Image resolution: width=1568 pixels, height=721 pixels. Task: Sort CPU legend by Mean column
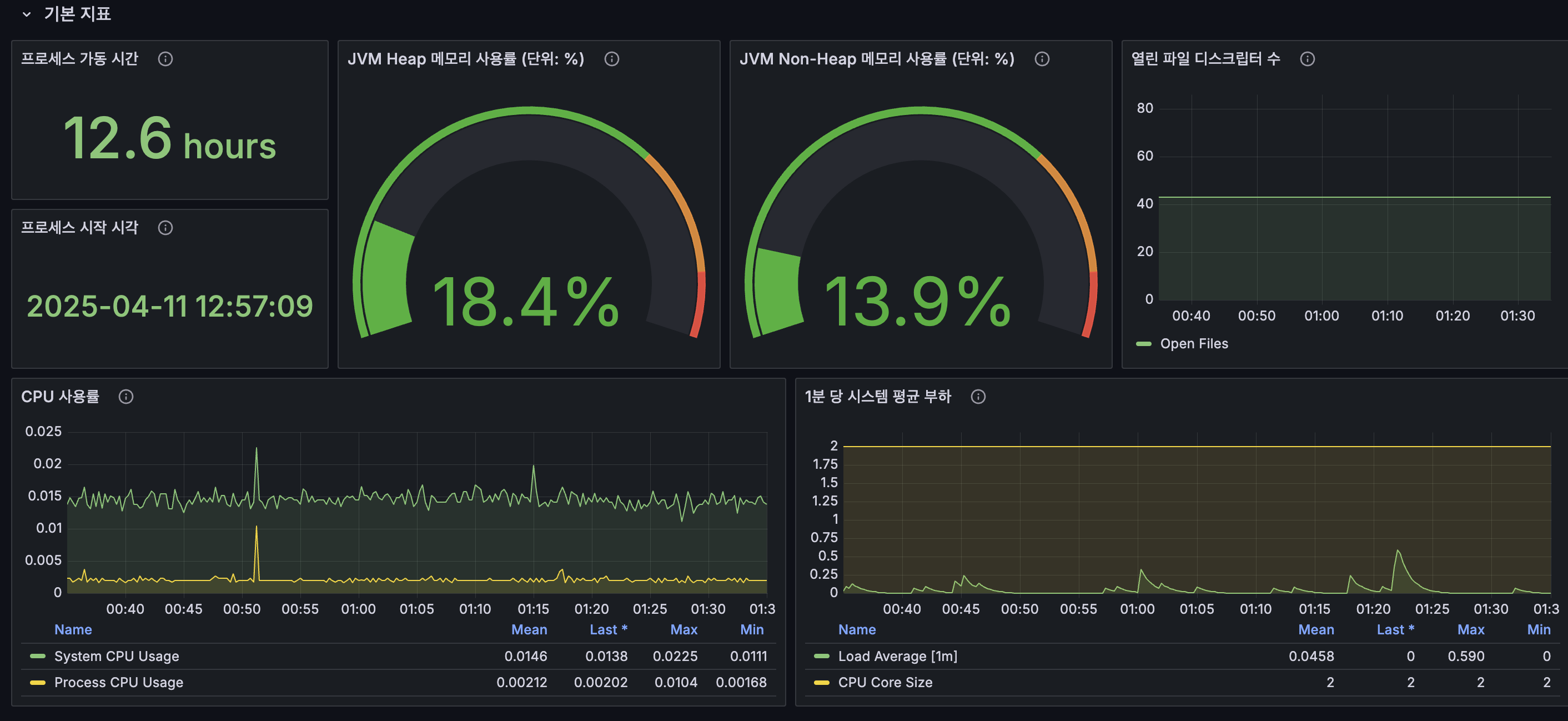[529, 630]
